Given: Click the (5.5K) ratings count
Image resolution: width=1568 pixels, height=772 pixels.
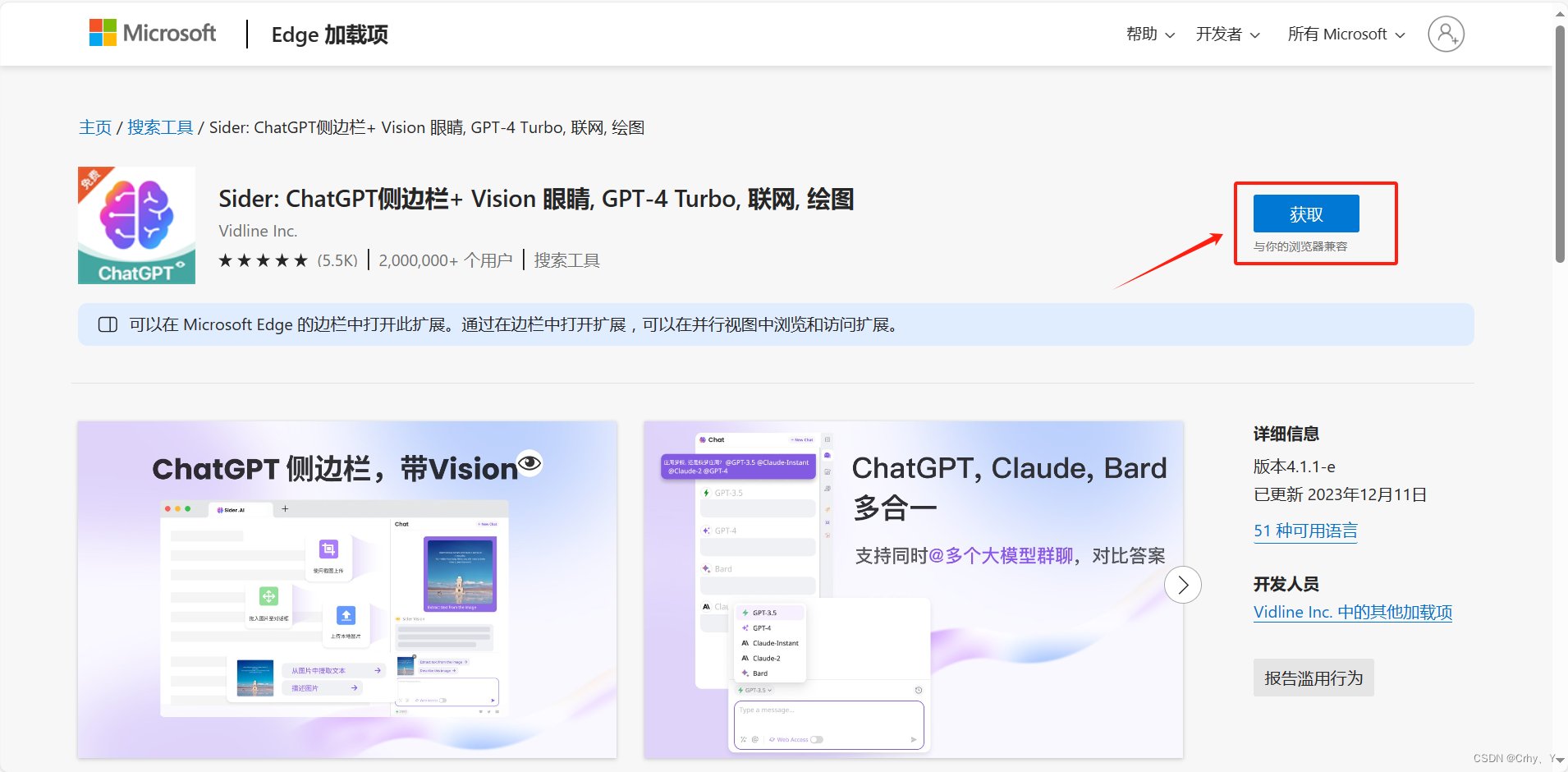Looking at the screenshot, I should click(x=337, y=260).
